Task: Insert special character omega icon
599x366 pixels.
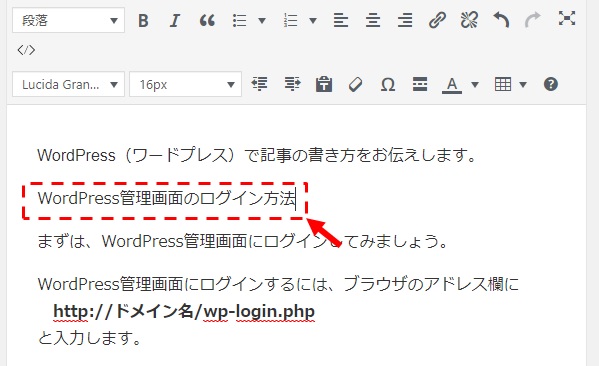Action: (388, 84)
